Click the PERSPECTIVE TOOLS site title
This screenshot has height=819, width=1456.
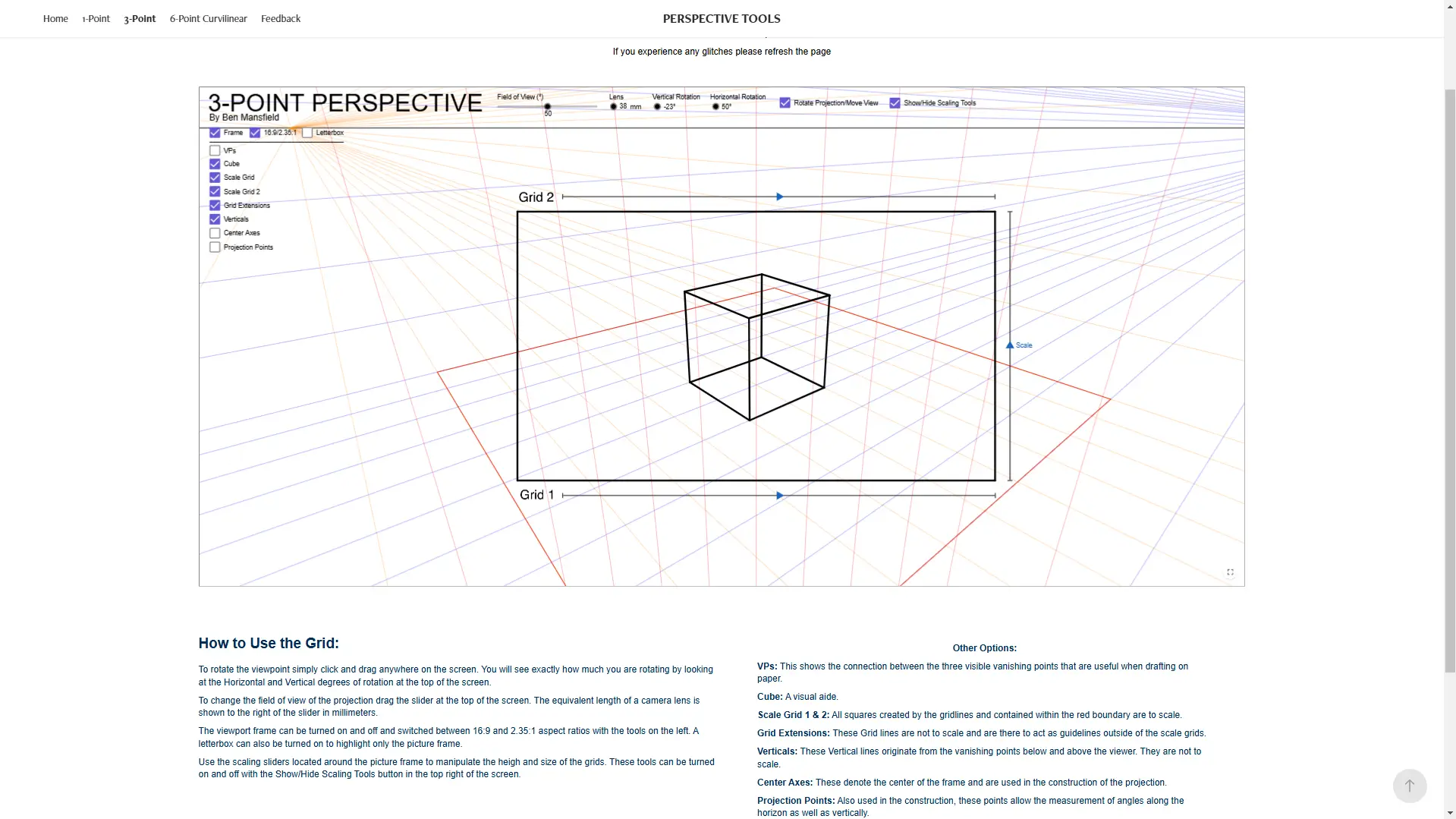pos(722,18)
